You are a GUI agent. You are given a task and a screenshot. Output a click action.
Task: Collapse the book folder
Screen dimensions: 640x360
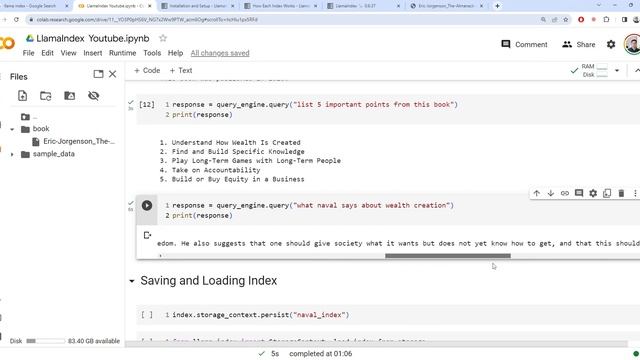pos(12,129)
